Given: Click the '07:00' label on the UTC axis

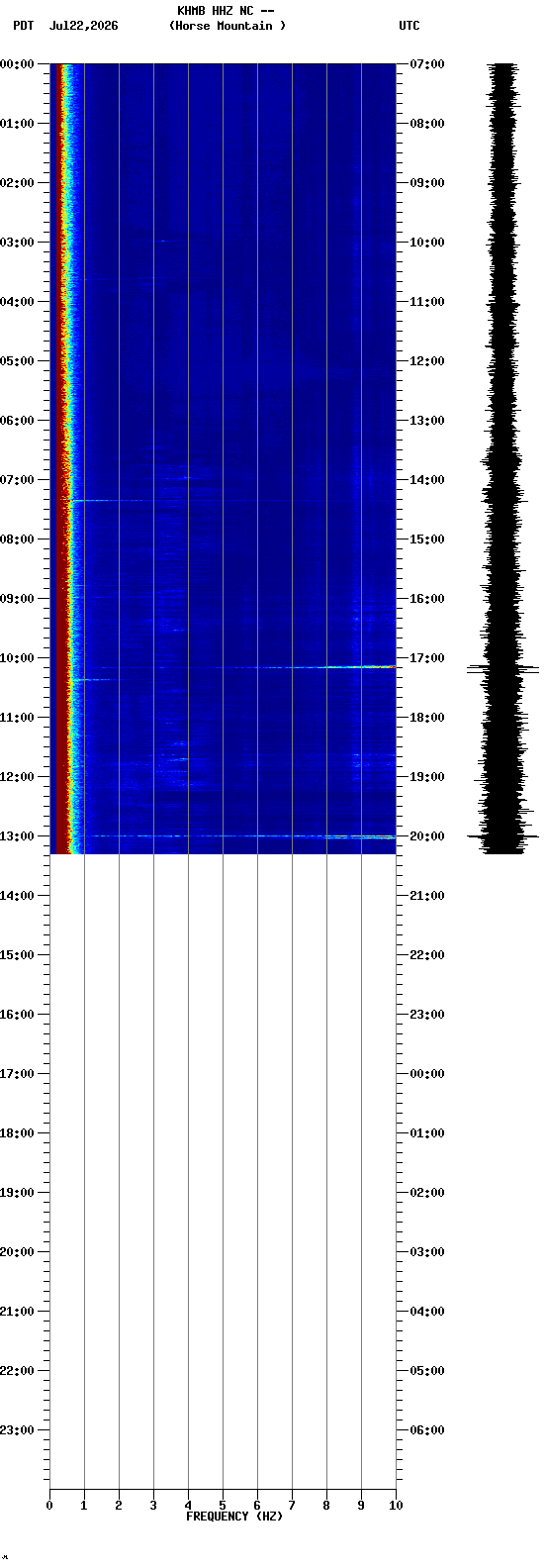Looking at the screenshot, I should tap(427, 64).
